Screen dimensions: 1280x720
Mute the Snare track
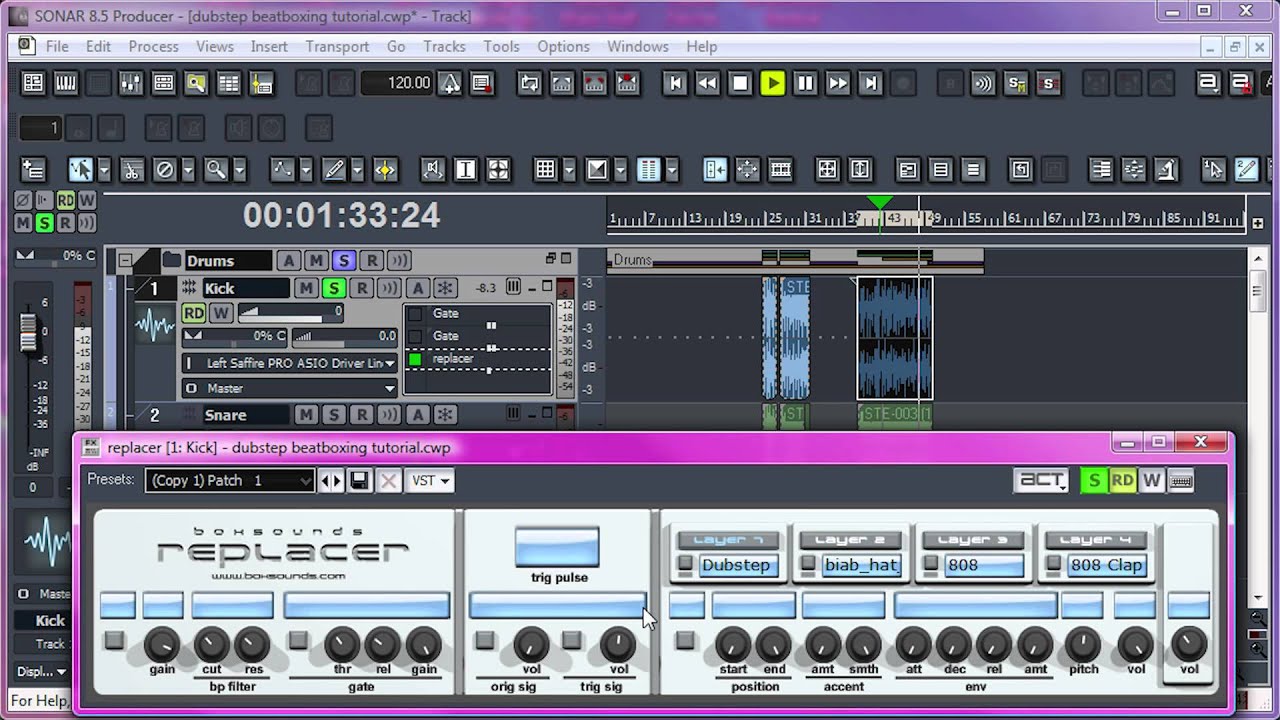pos(306,415)
